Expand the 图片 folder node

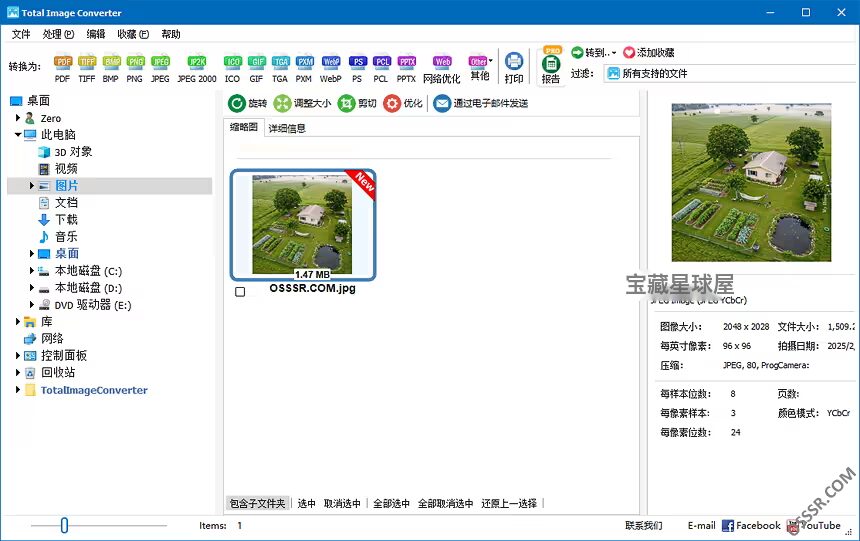(32, 185)
